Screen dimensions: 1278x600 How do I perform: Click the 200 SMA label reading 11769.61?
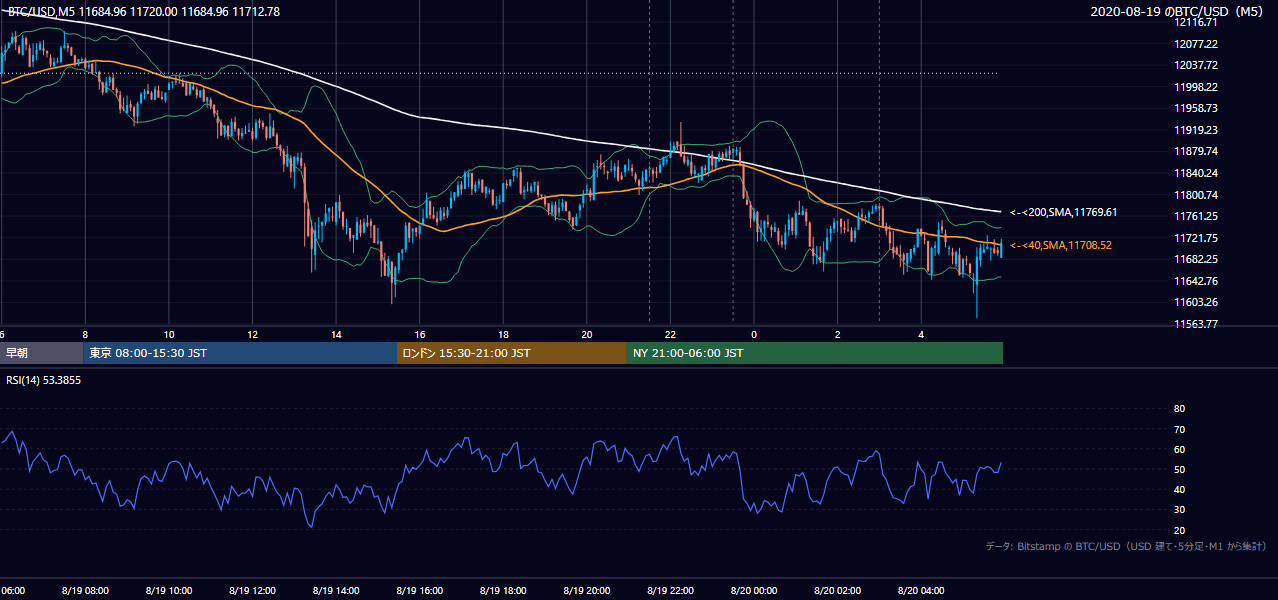coord(1063,212)
